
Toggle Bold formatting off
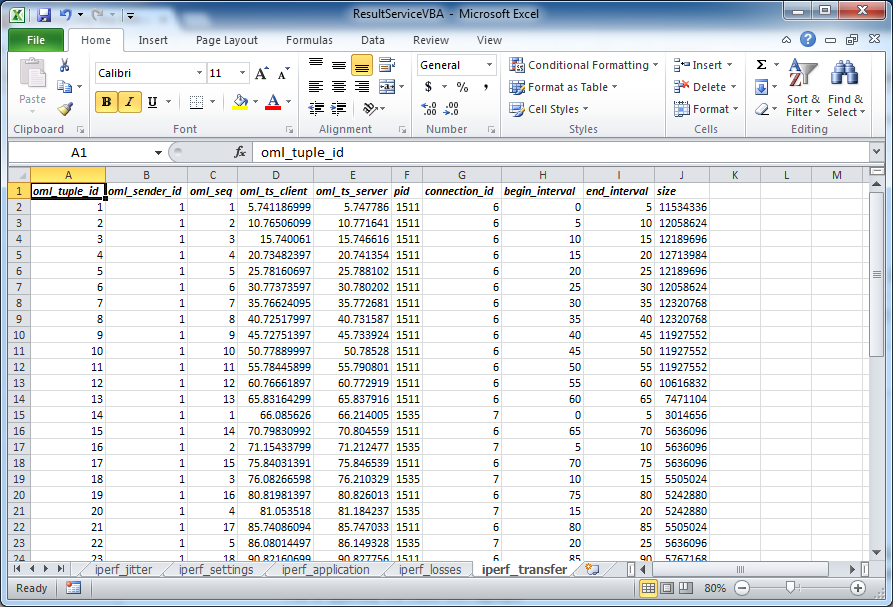[x=107, y=102]
